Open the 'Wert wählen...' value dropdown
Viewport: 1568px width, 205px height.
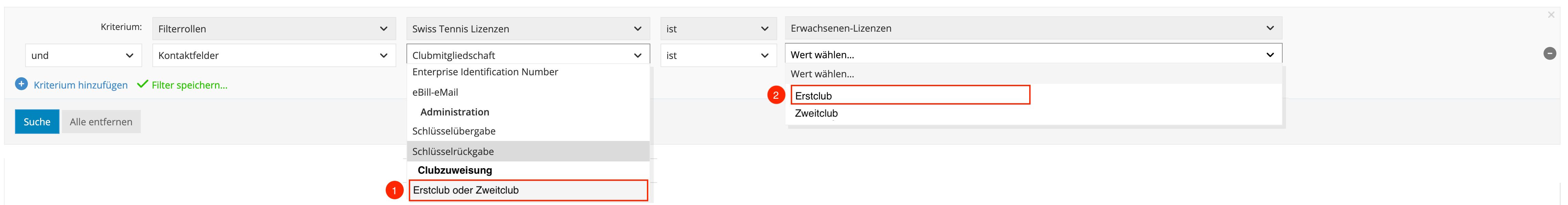1032,55
